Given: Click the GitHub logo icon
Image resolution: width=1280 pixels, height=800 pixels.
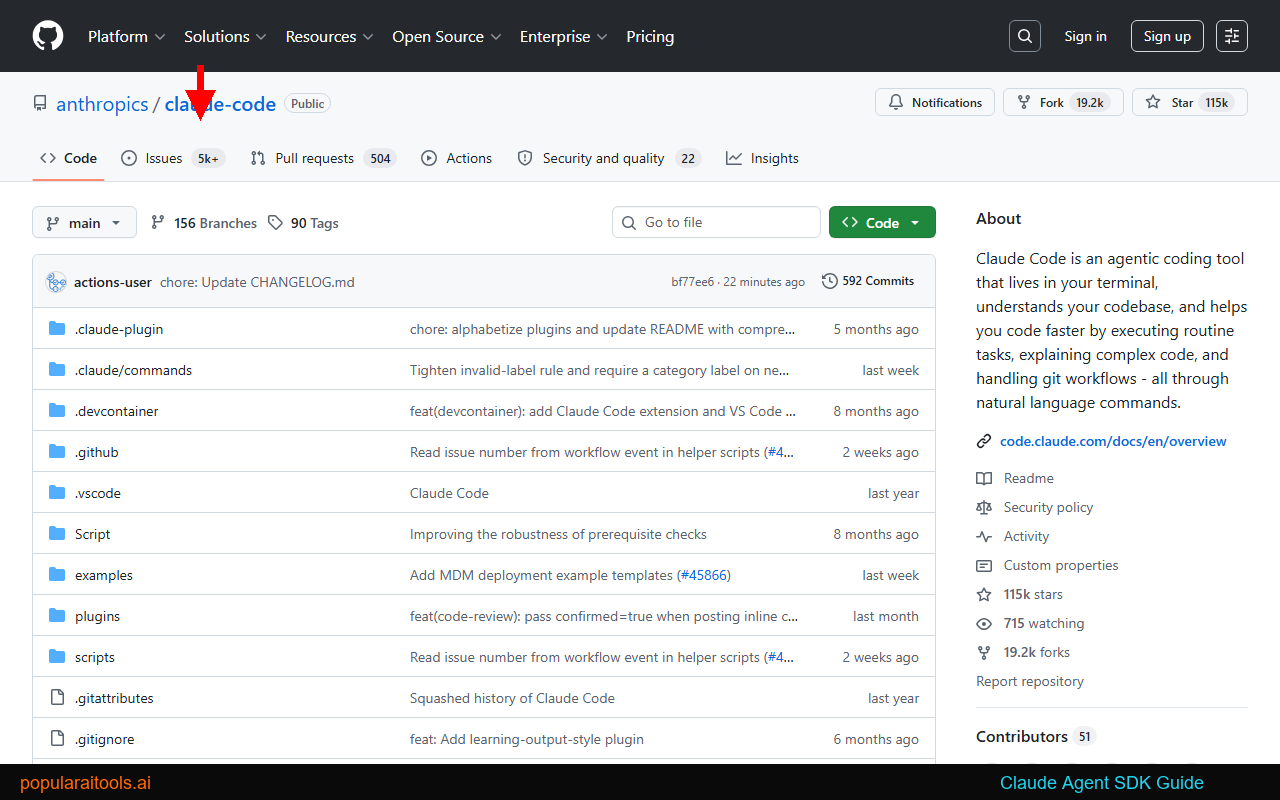Looking at the screenshot, I should click(x=47, y=35).
